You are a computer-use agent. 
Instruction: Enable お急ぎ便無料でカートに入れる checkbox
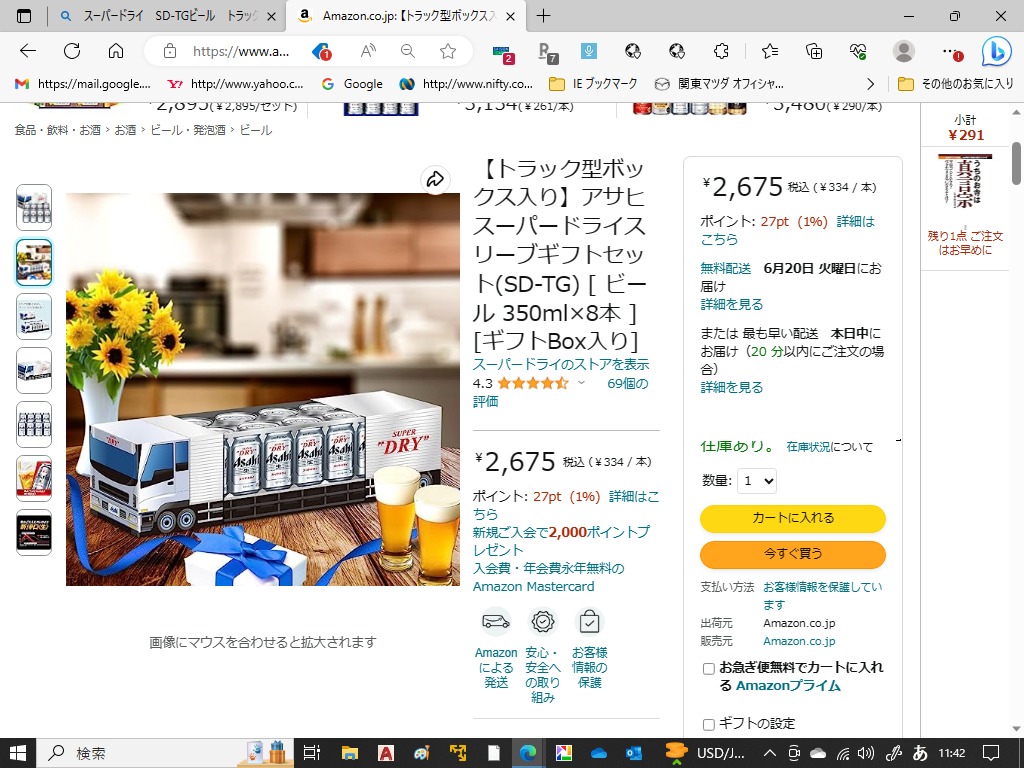point(709,668)
